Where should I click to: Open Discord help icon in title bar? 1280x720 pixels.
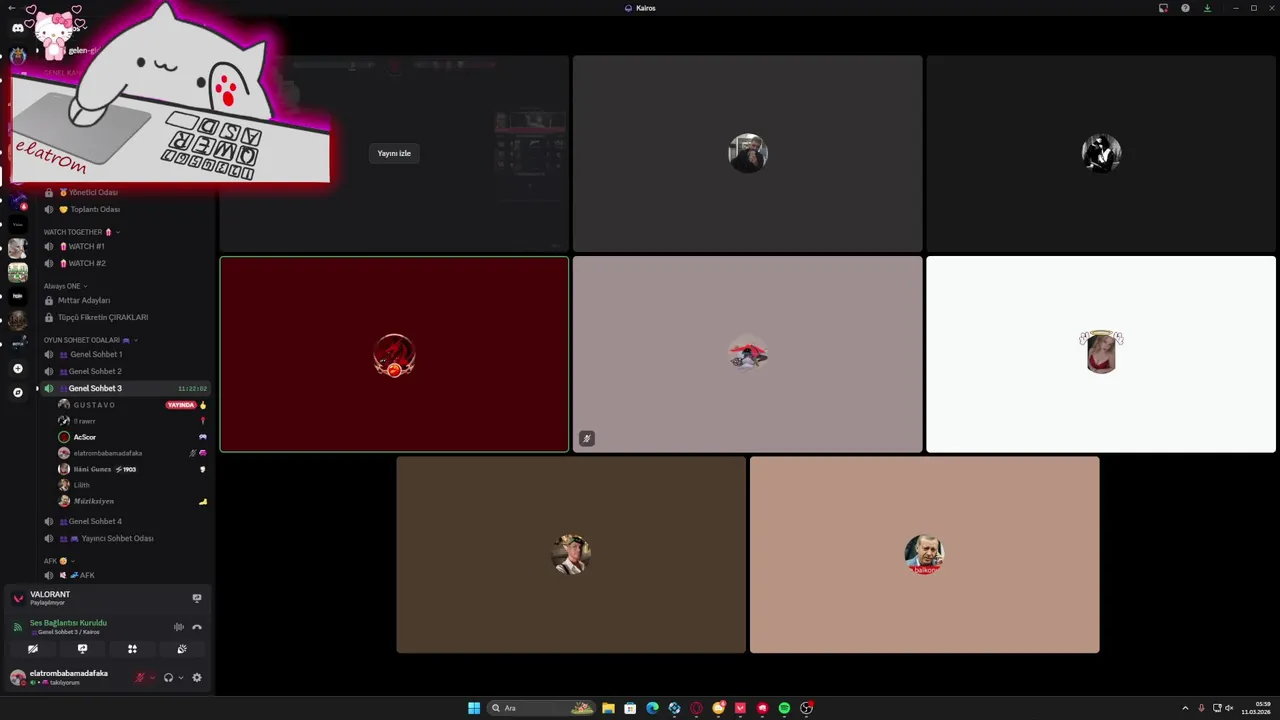click(1185, 8)
